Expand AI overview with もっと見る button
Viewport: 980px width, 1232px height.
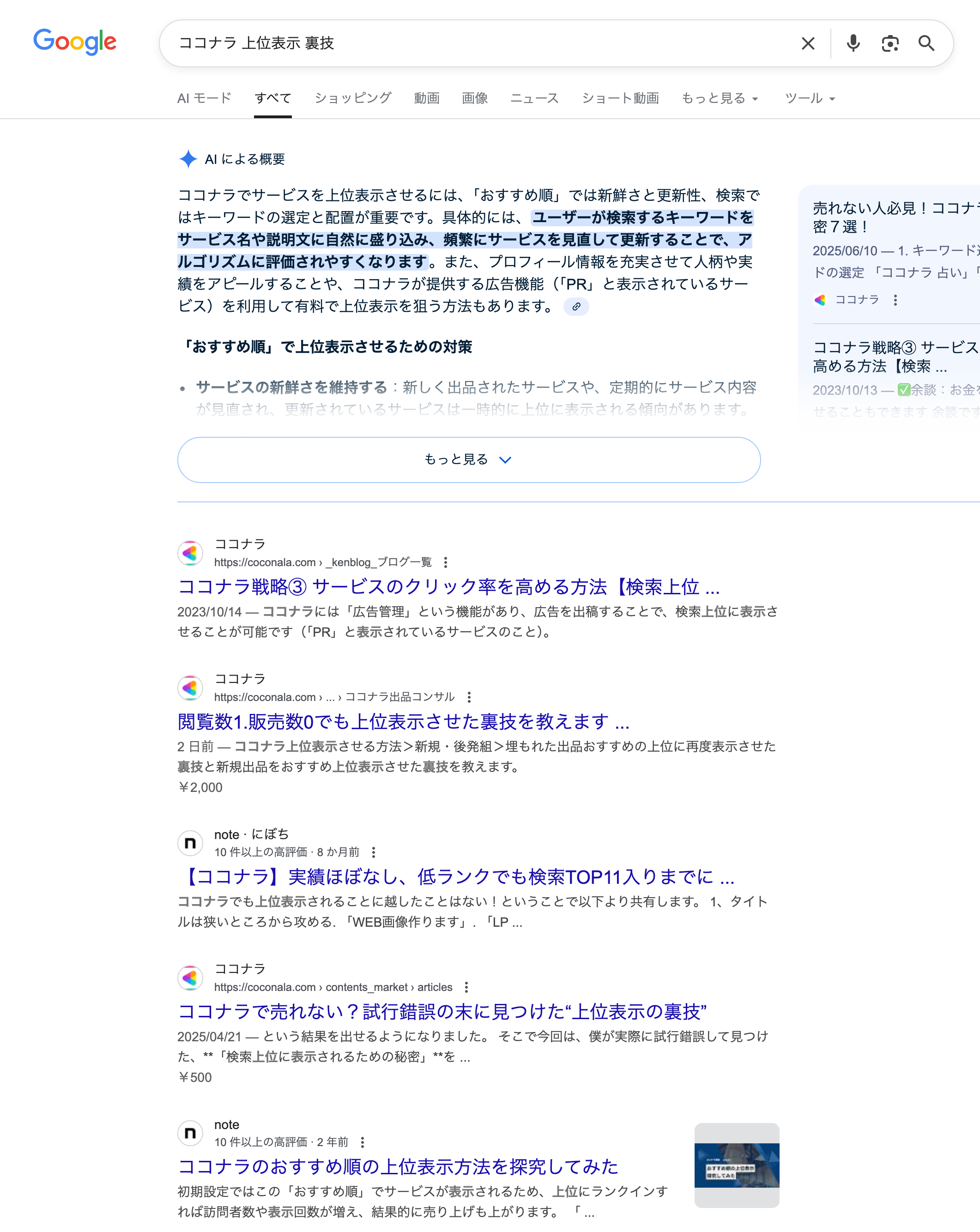click(x=469, y=459)
